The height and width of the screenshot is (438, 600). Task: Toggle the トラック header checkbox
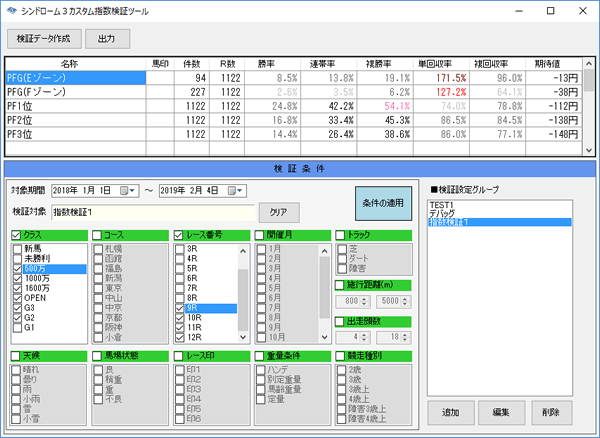click(340, 235)
